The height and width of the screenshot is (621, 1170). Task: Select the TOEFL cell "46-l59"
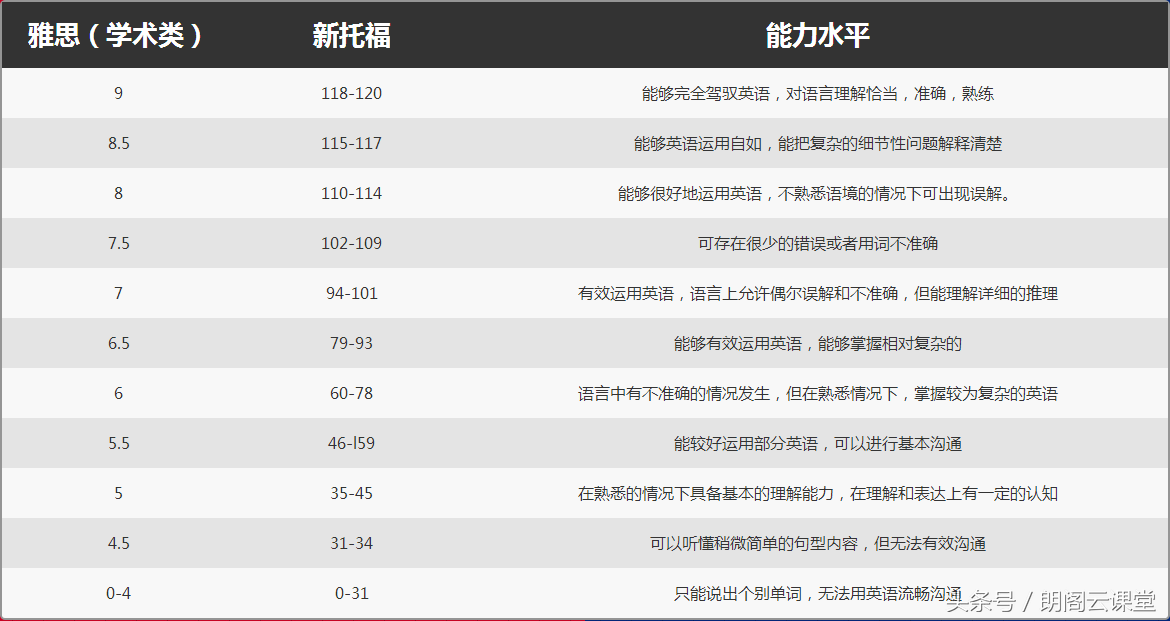351,443
